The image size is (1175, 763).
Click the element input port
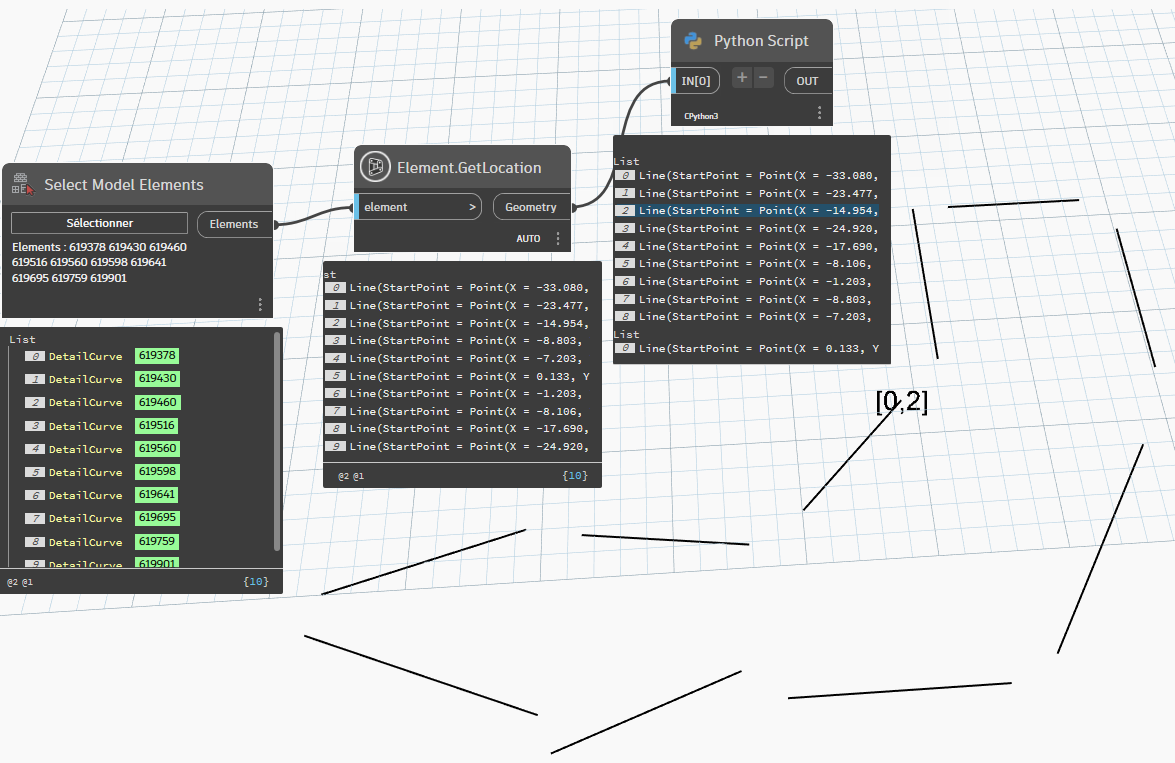click(x=417, y=207)
